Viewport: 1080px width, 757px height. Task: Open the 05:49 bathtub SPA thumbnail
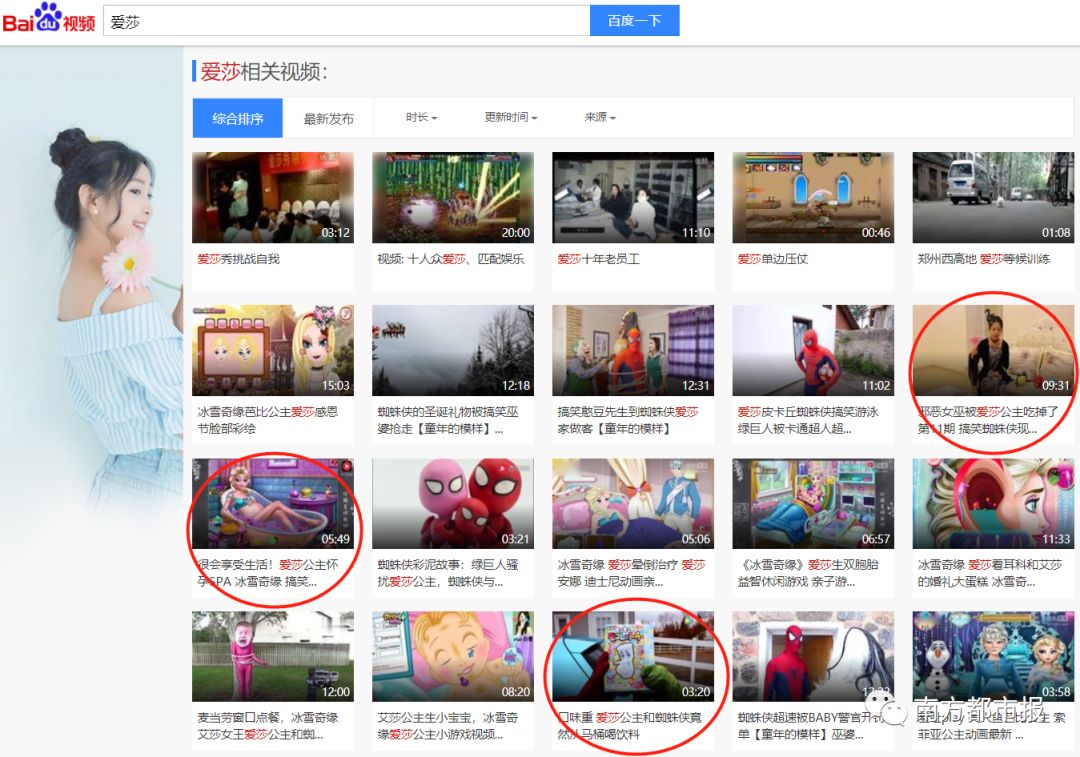pyautogui.click(x=273, y=504)
